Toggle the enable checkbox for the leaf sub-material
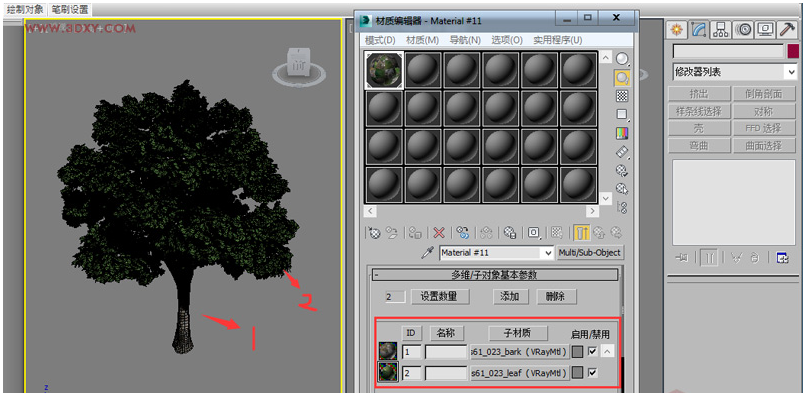The width and height of the screenshot is (804, 393). point(593,373)
